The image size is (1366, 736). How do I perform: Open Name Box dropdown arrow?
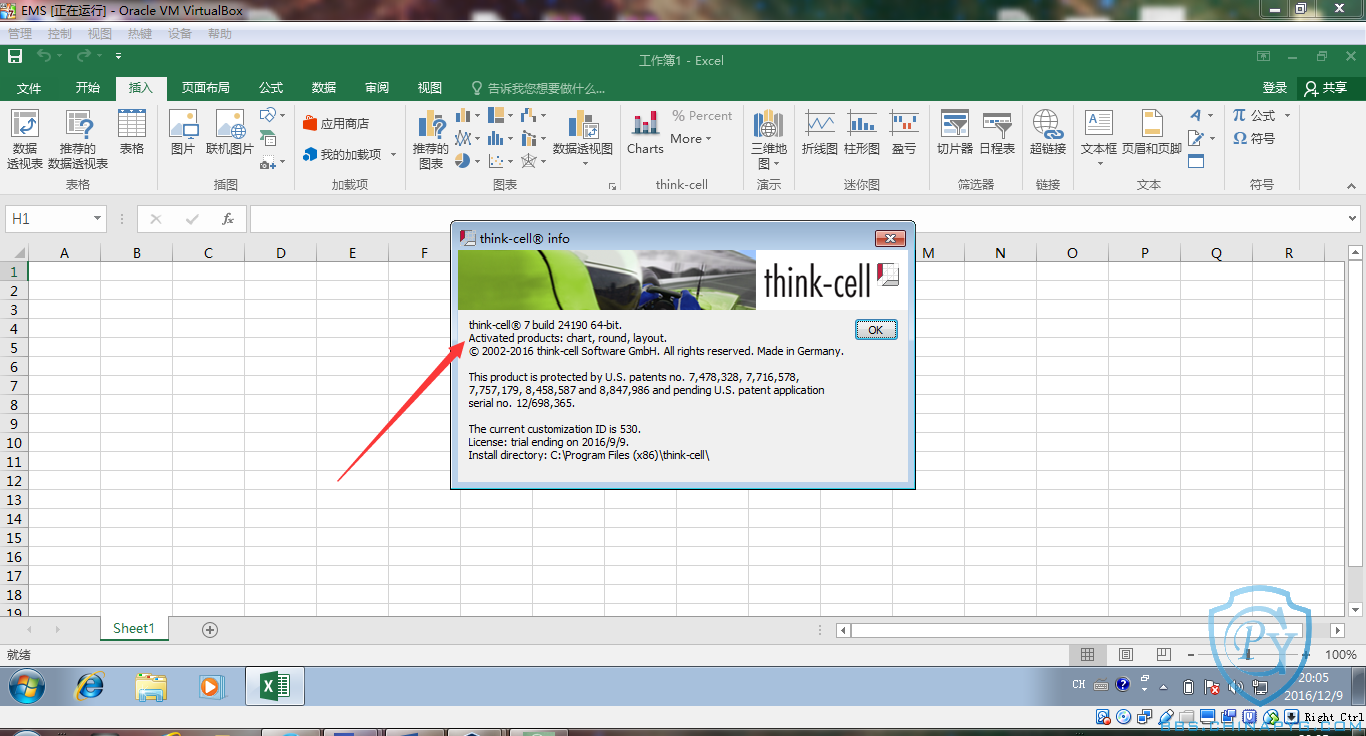(97, 219)
